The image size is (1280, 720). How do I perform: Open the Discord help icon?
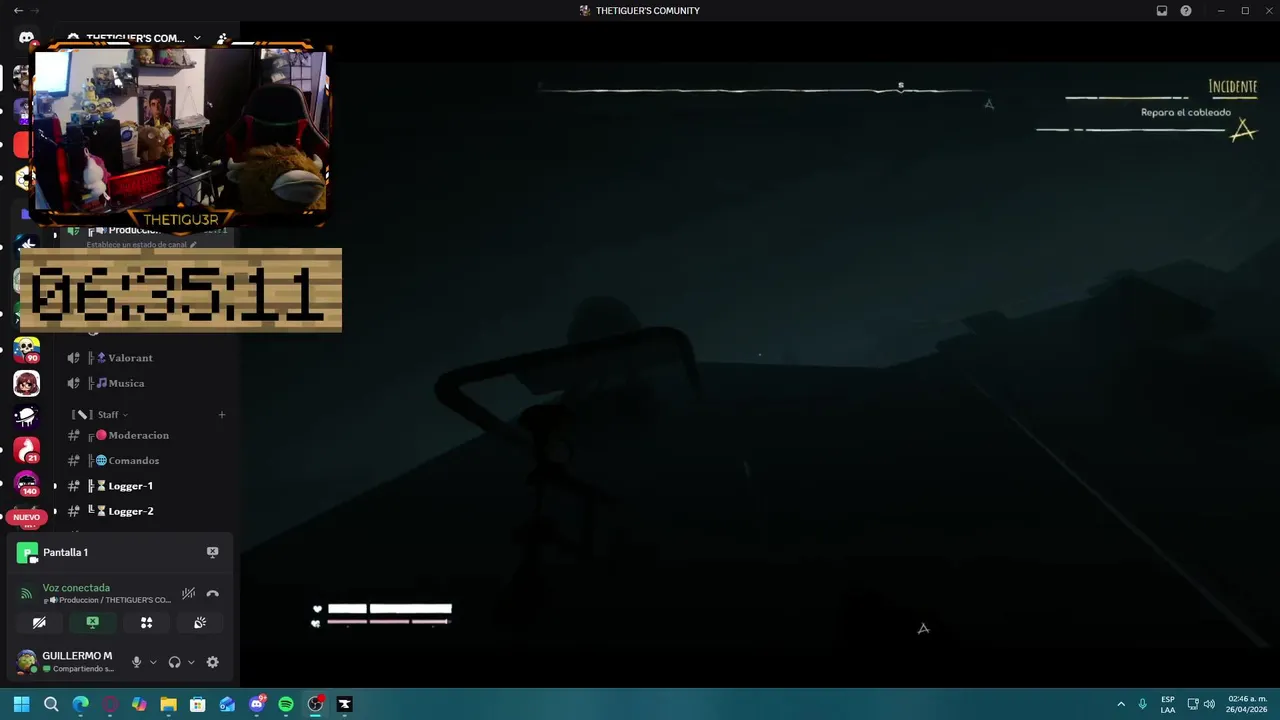pos(1186,11)
